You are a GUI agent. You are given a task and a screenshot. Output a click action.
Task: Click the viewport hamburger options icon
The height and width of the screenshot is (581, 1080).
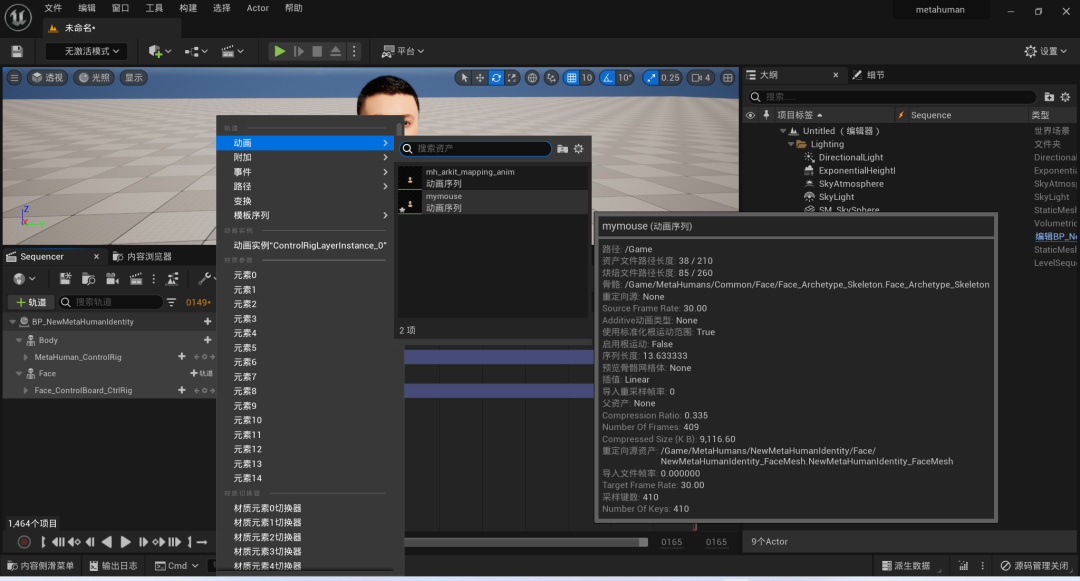14,78
